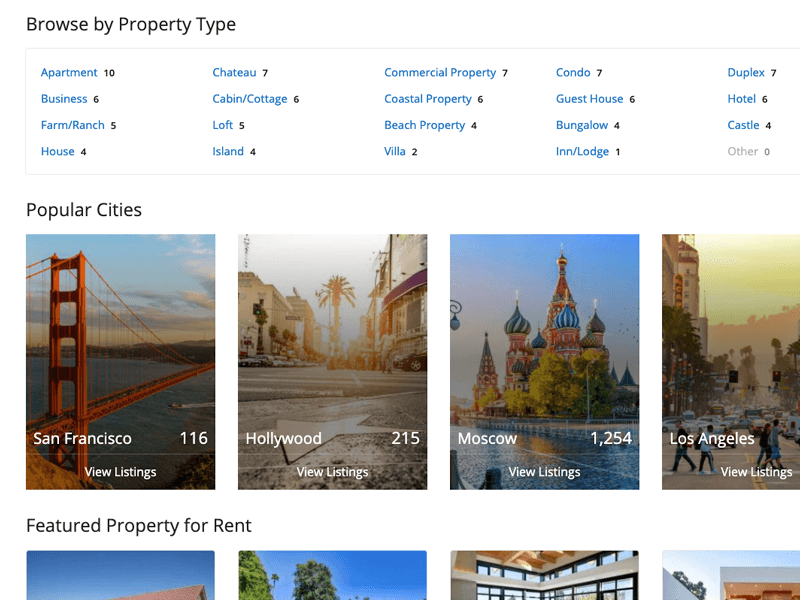800x600 pixels.
Task: Click the Popular Cities heading
Action: click(84, 210)
